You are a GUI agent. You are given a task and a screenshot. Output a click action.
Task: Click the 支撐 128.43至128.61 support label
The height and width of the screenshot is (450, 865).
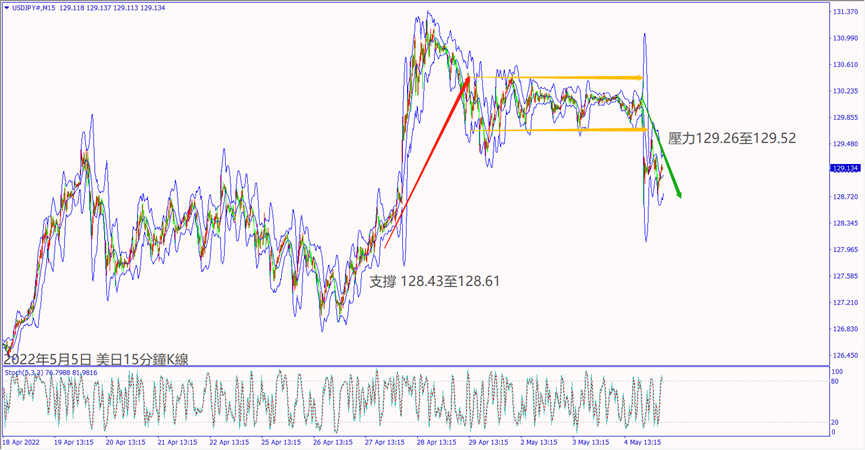coord(435,282)
